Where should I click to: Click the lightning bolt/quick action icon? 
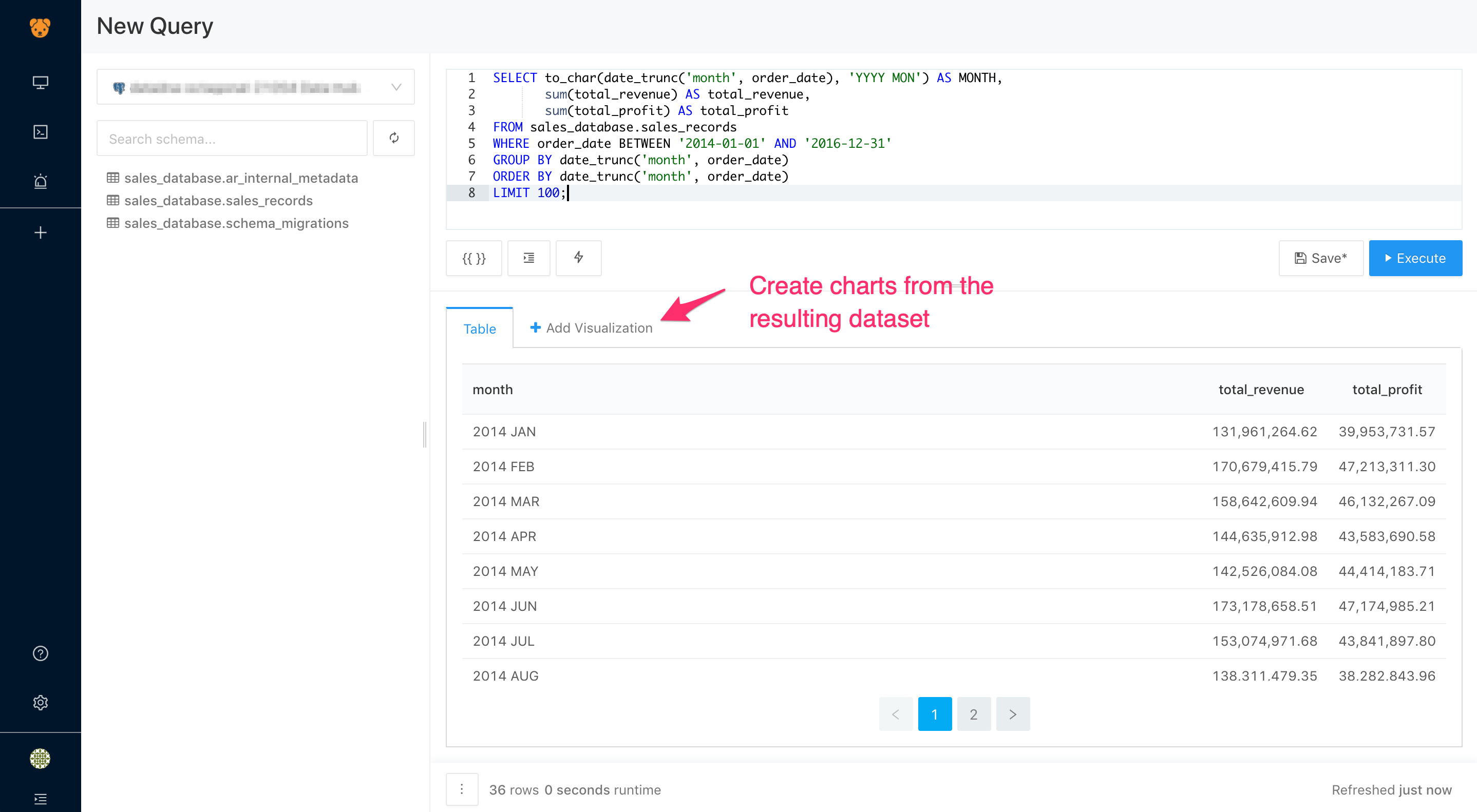(579, 258)
